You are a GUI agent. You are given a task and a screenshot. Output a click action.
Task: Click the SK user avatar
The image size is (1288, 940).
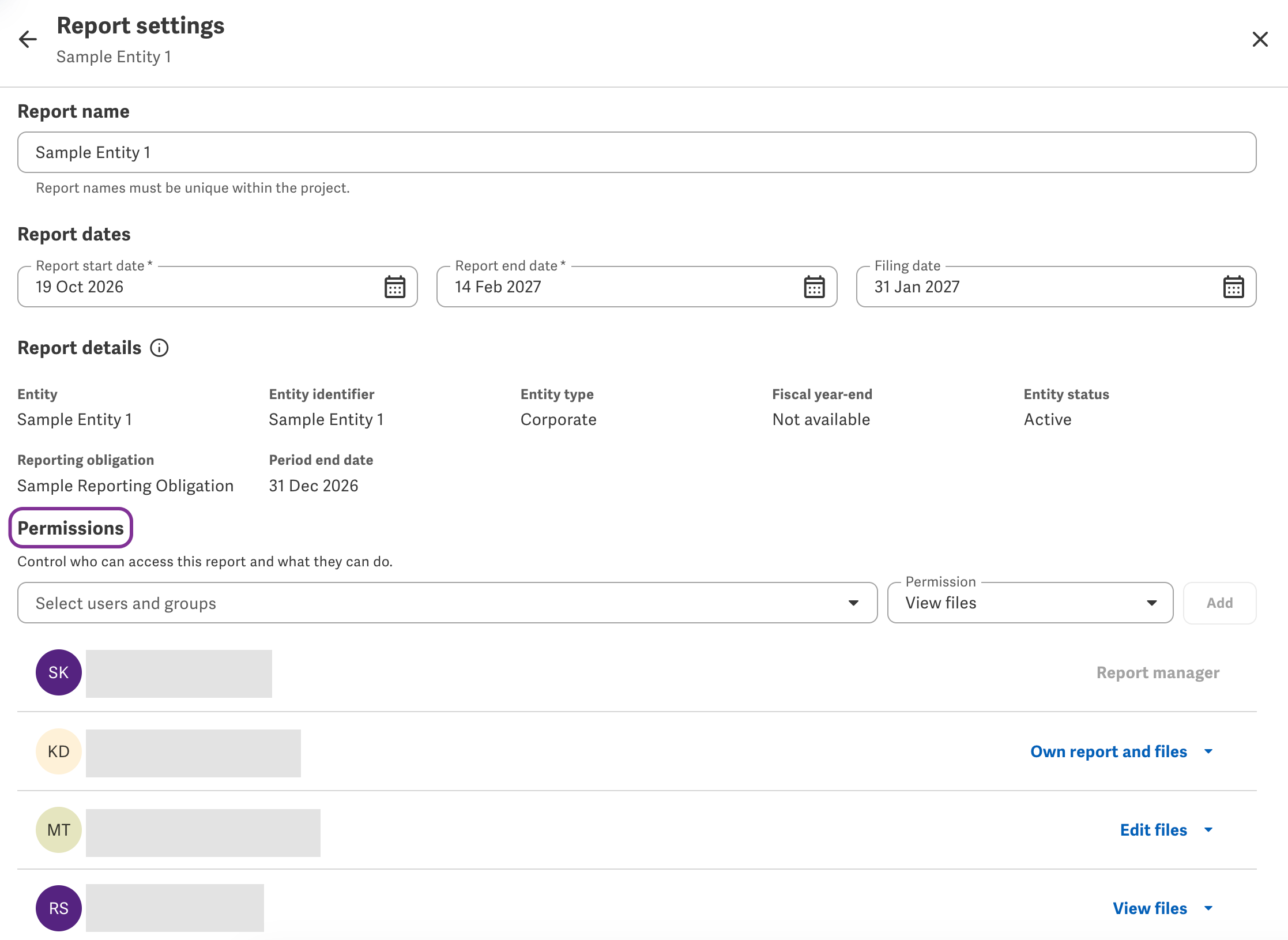59,672
